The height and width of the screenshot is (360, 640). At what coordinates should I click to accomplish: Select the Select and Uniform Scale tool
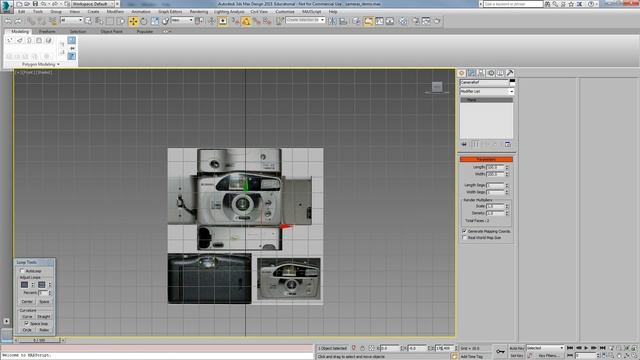point(155,21)
